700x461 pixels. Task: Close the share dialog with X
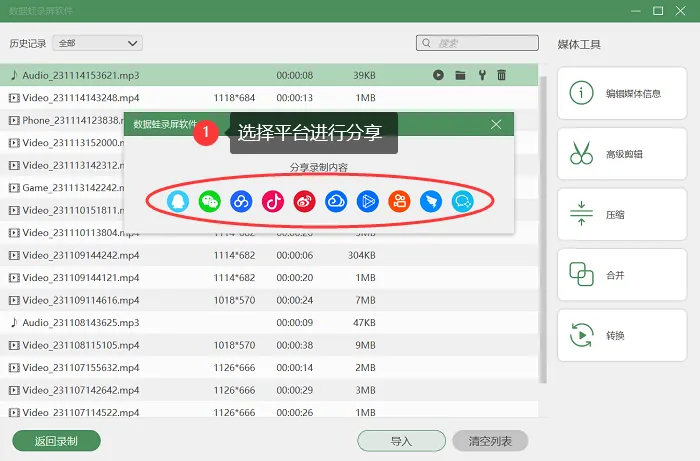pyautogui.click(x=496, y=125)
